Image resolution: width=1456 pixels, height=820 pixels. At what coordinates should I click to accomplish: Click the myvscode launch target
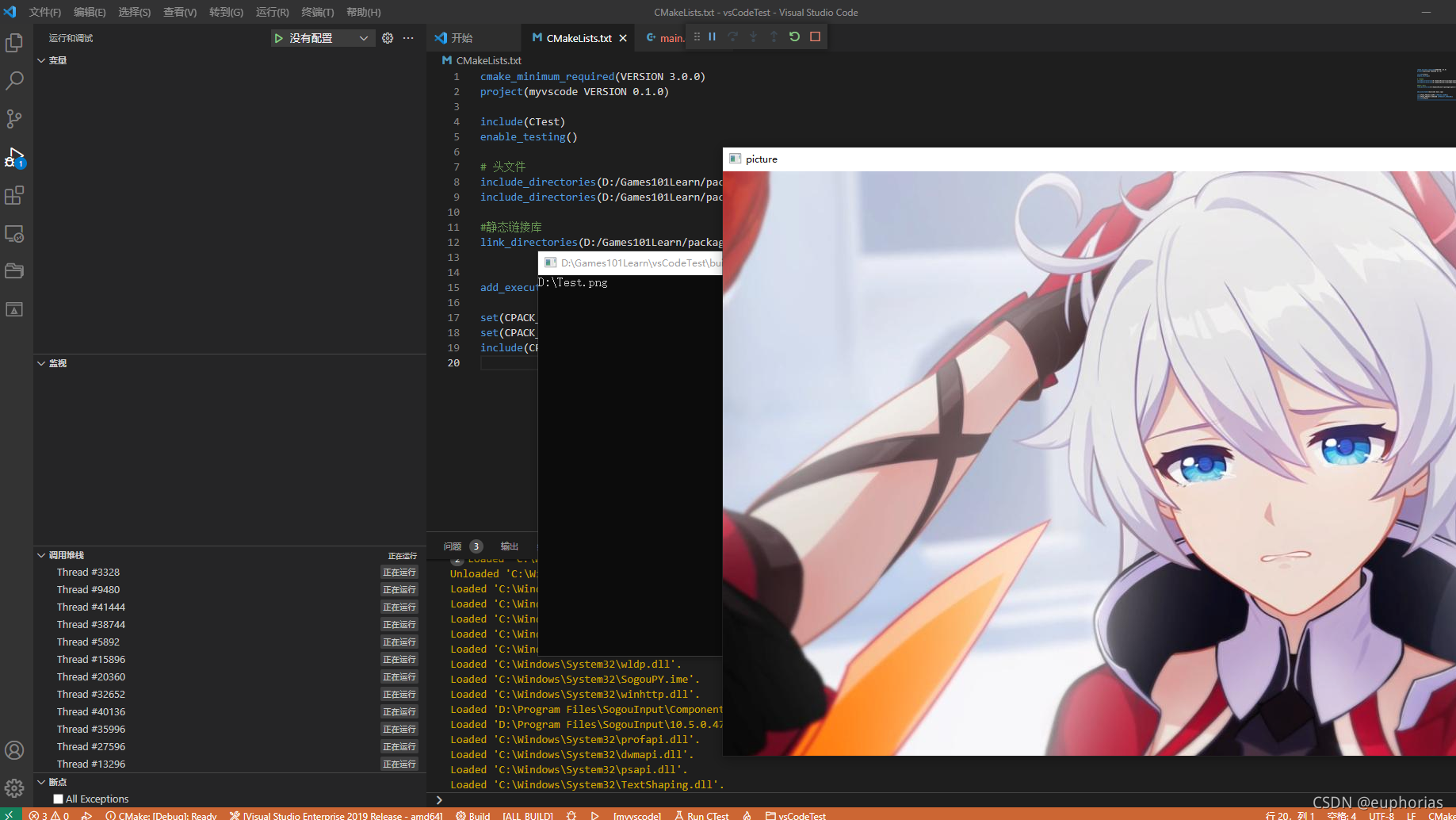click(x=636, y=815)
